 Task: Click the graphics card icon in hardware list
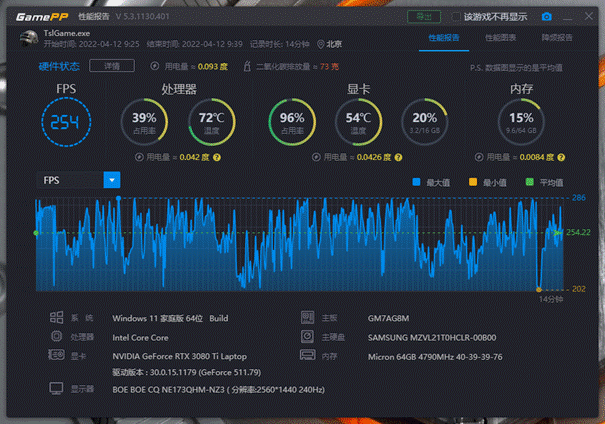point(56,356)
